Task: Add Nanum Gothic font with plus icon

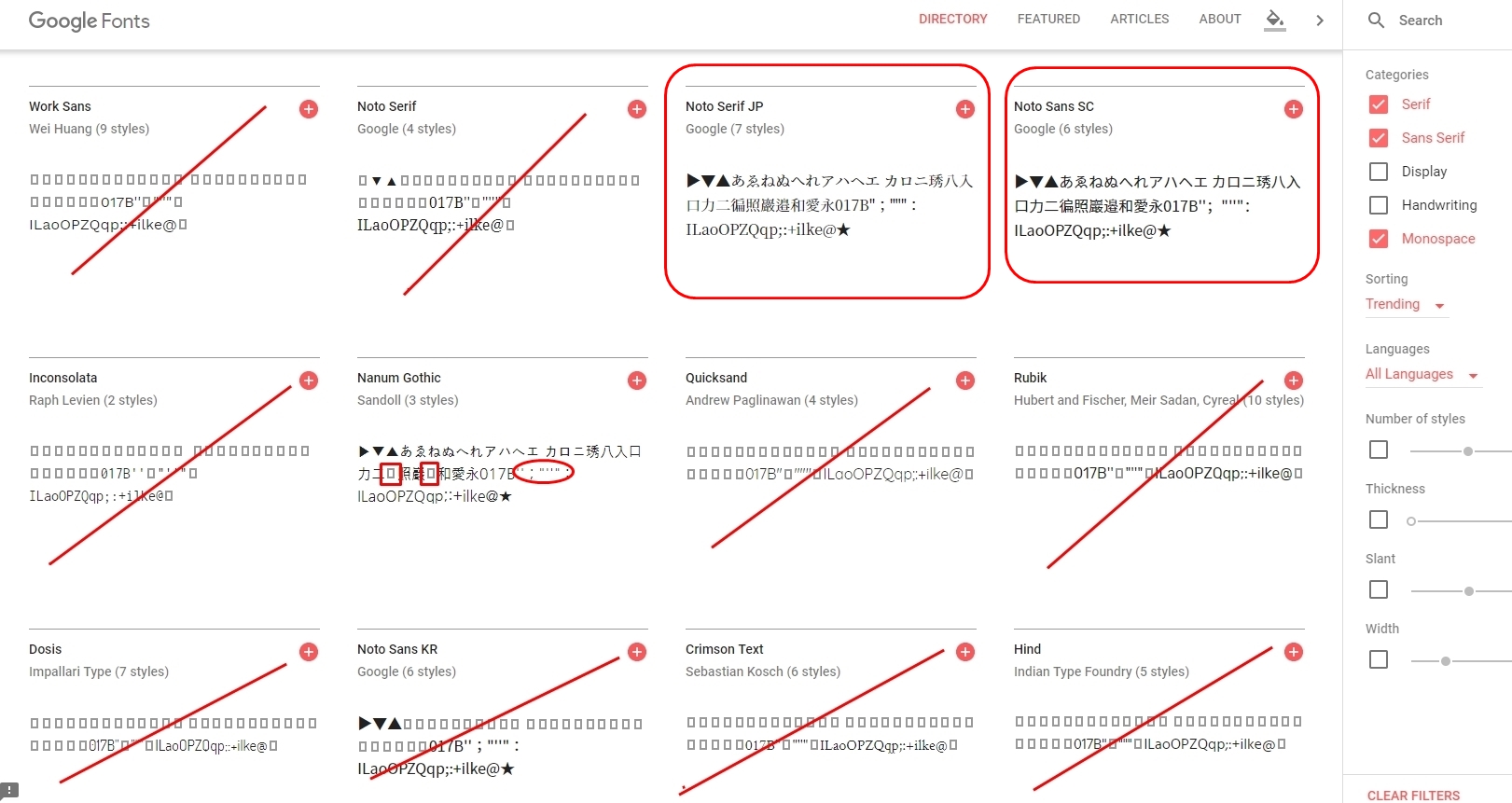Action: (637, 381)
